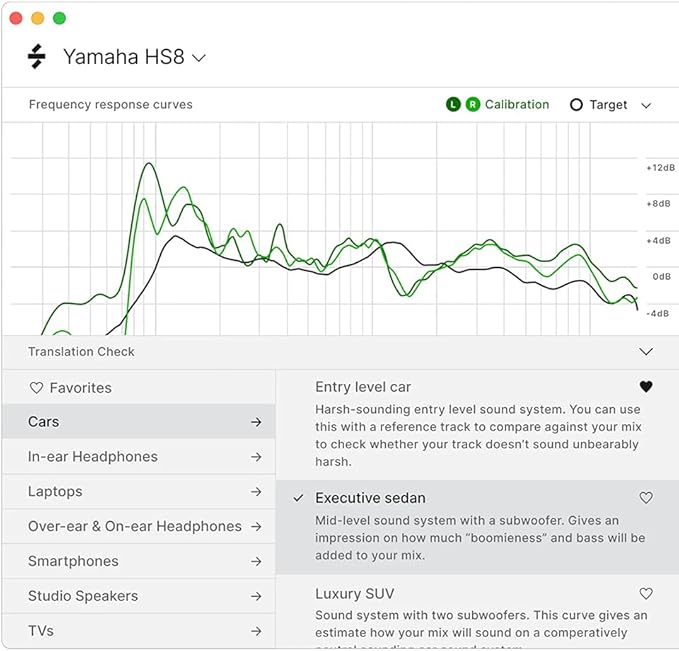Unfavorite Entry level car with filled heart

point(646,387)
